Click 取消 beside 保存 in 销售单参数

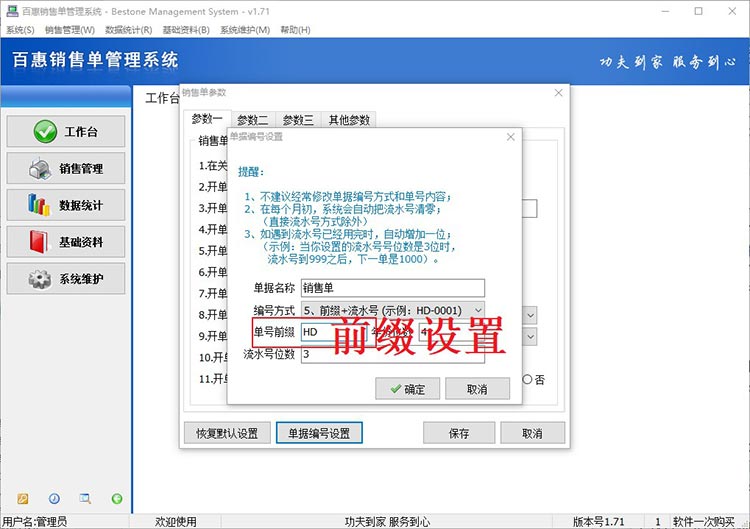click(532, 433)
